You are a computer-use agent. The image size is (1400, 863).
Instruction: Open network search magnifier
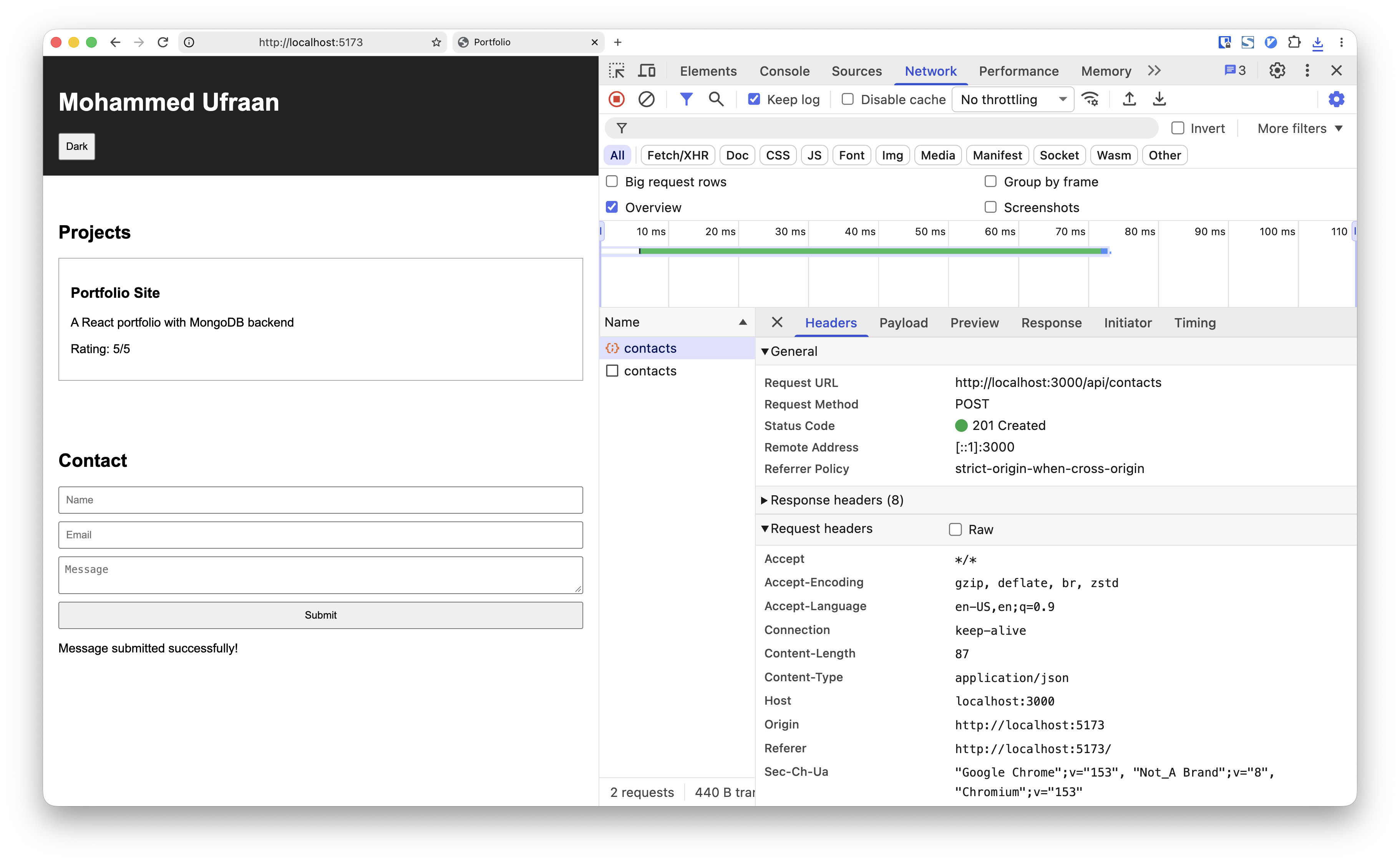click(716, 99)
